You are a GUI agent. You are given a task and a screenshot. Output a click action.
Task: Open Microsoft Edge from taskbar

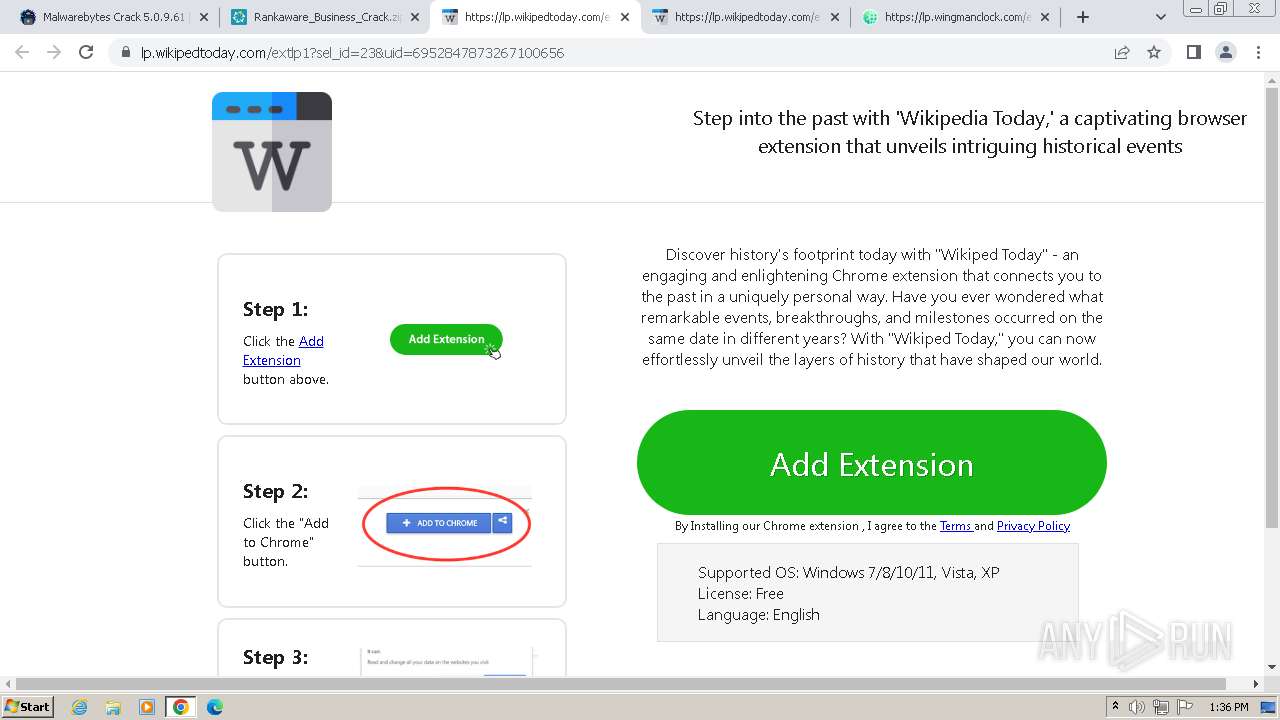click(214, 707)
